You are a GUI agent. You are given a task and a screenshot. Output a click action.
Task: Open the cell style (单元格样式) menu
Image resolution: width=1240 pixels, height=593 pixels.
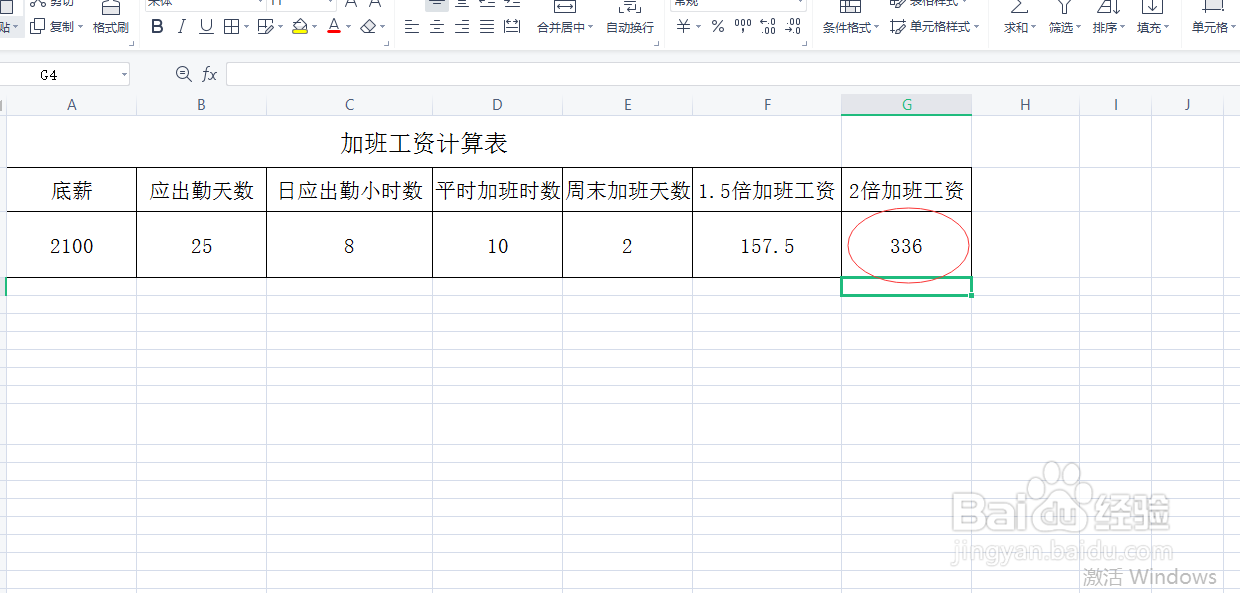click(934, 27)
